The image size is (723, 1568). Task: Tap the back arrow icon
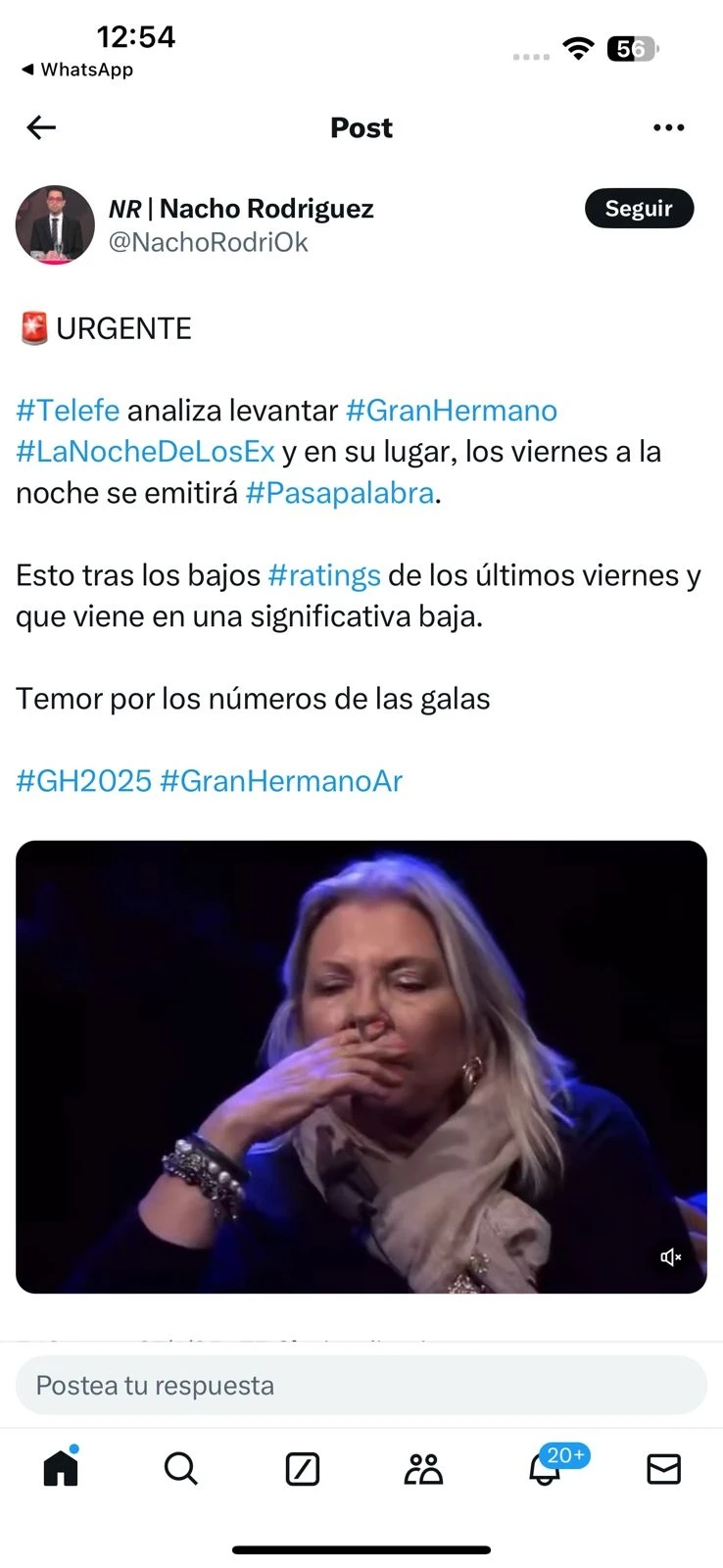click(x=41, y=127)
